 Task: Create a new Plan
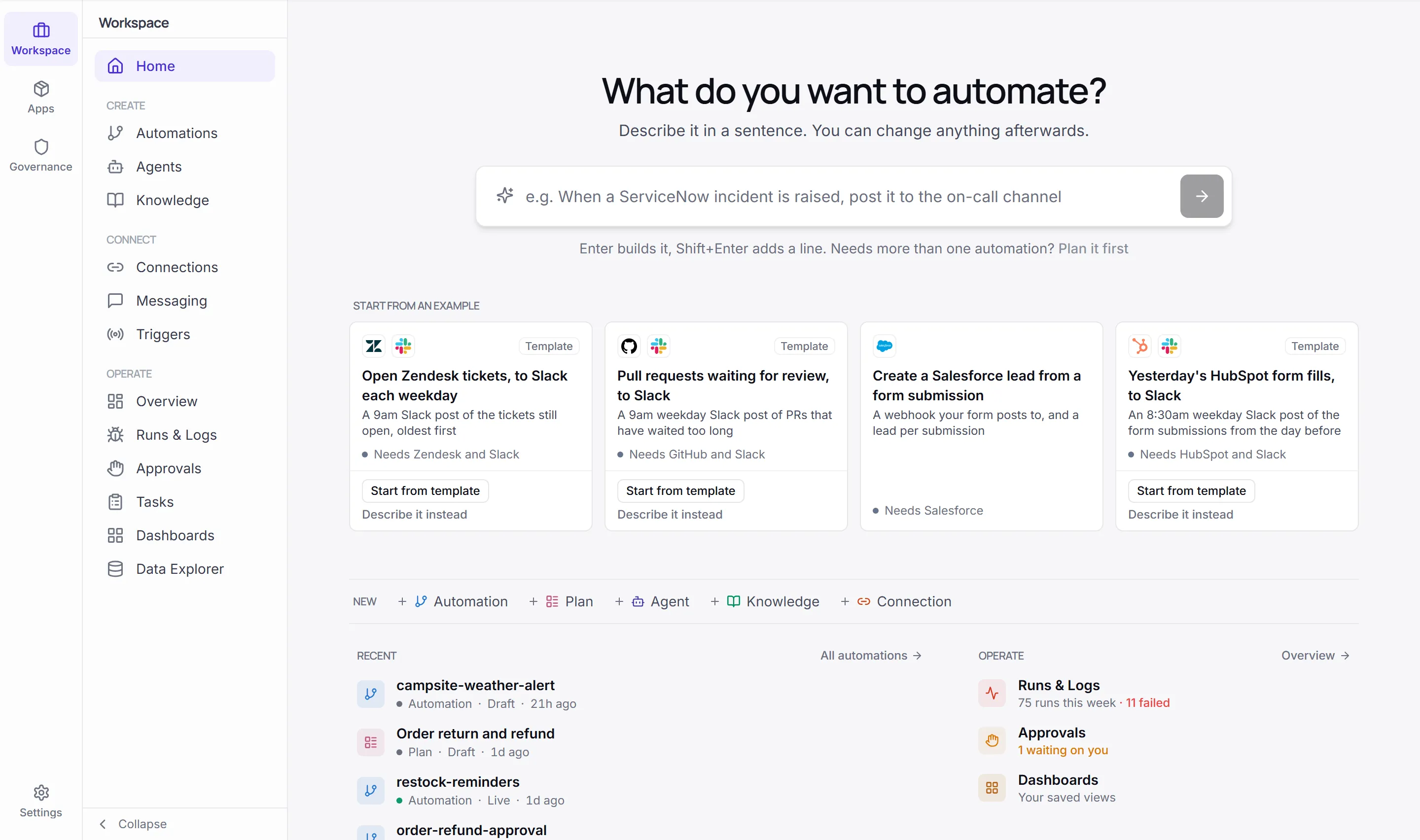click(x=561, y=602)
